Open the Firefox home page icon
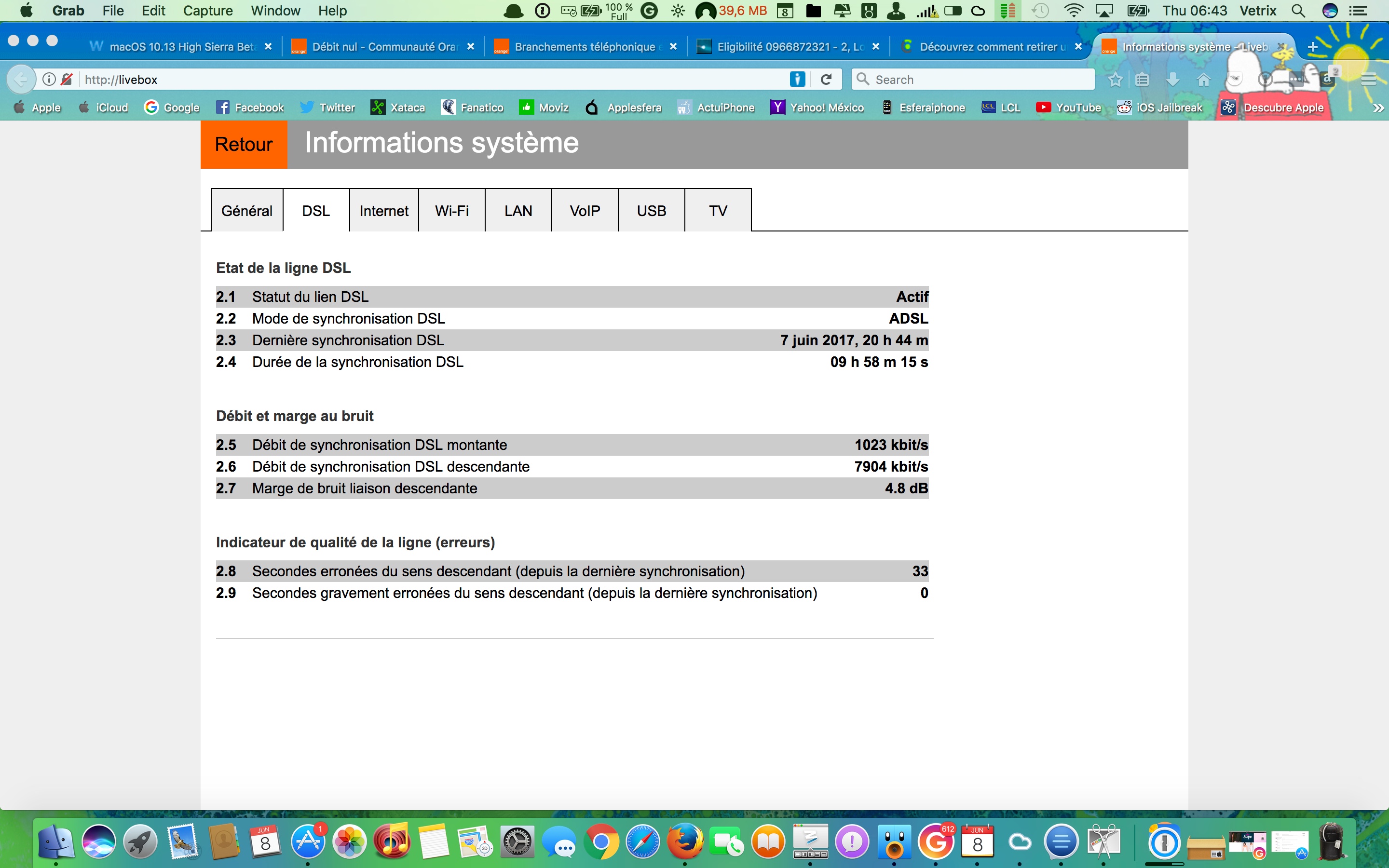The image size is (1389, 868). point(1204,79)
